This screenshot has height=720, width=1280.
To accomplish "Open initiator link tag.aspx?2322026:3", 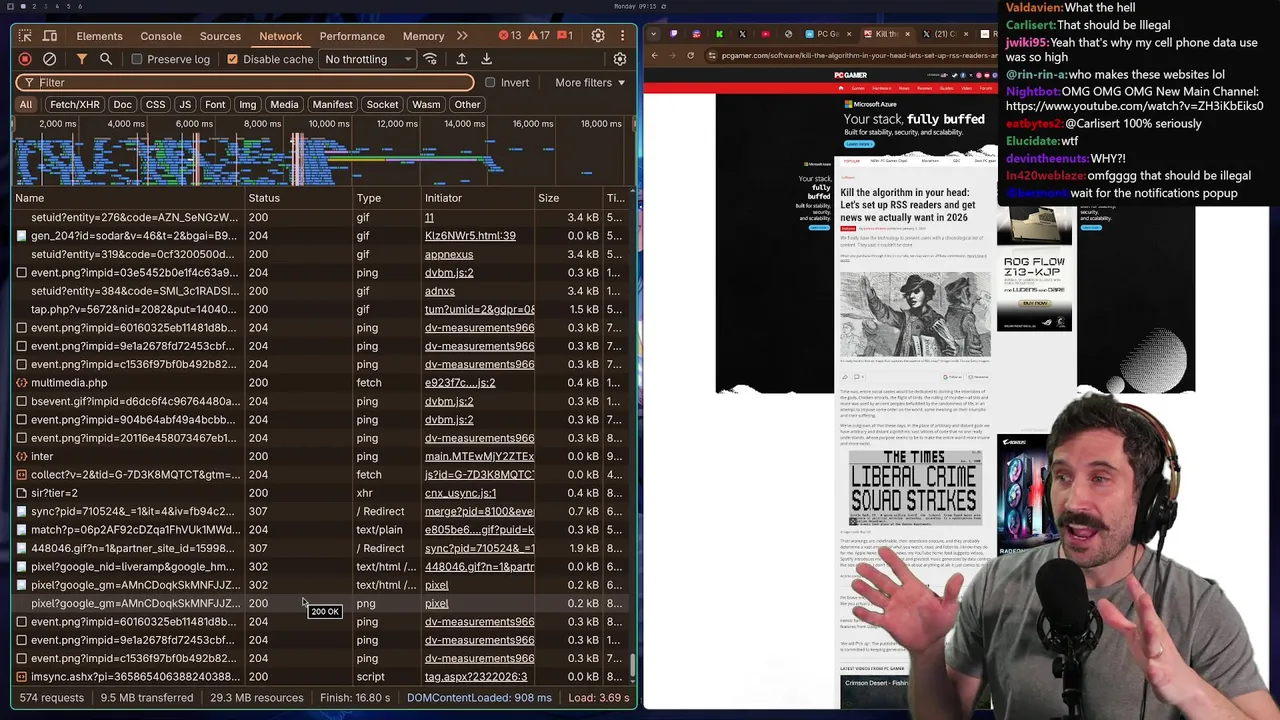I will pos(475,677).
